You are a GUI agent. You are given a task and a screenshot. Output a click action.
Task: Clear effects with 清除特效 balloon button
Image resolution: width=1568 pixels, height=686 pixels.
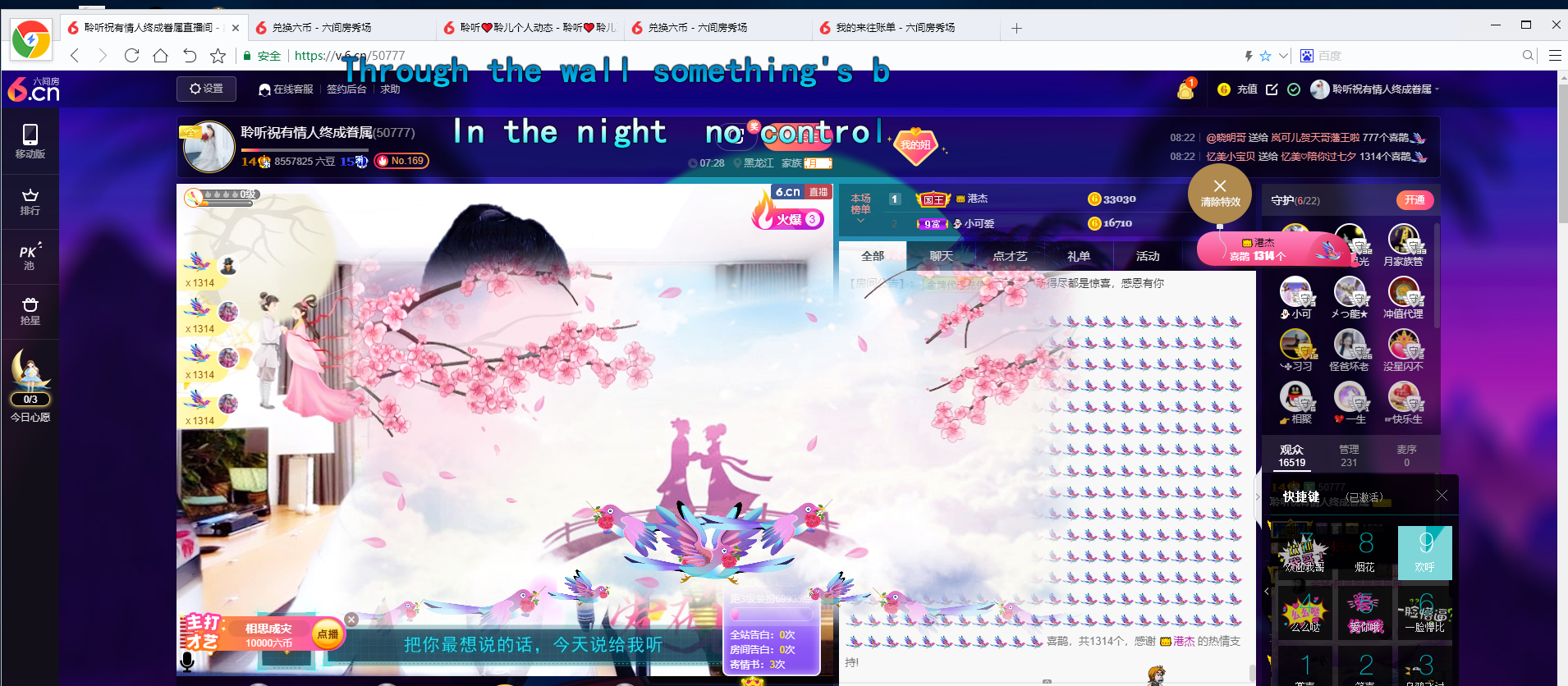(1220, 194)
